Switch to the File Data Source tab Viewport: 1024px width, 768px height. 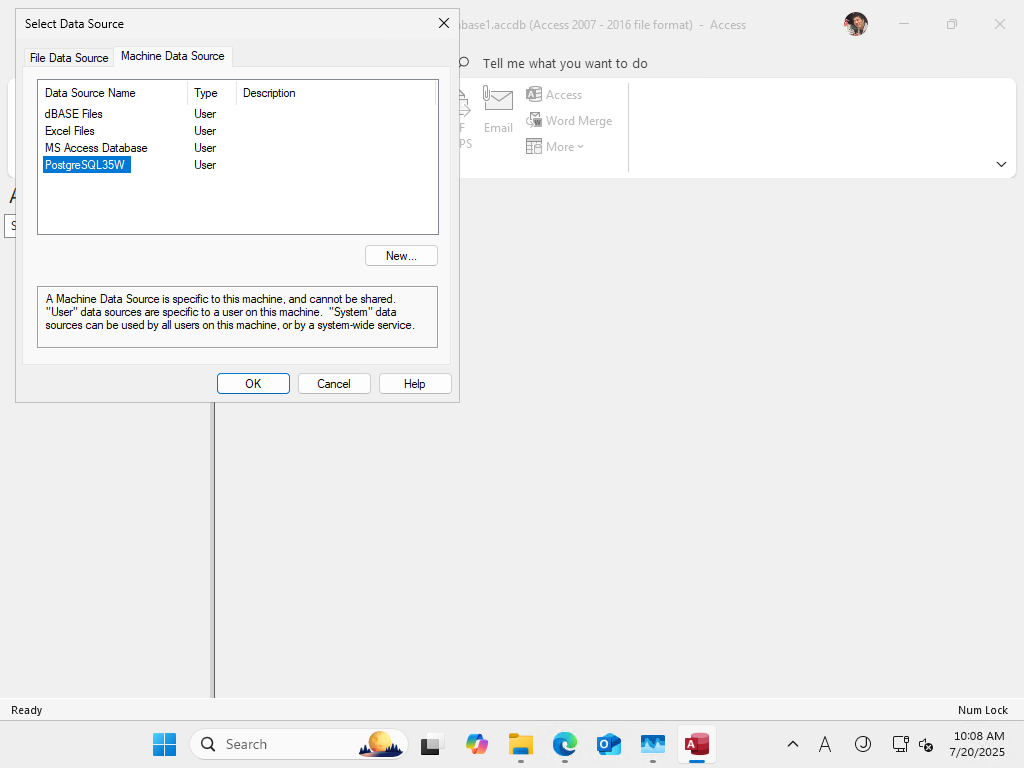(x=69, y=57)
